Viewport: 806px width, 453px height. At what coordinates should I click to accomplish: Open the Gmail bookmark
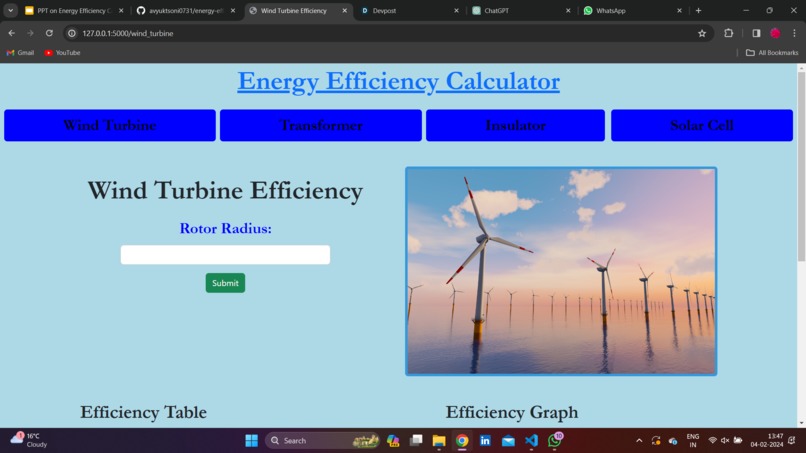[20, 52]
